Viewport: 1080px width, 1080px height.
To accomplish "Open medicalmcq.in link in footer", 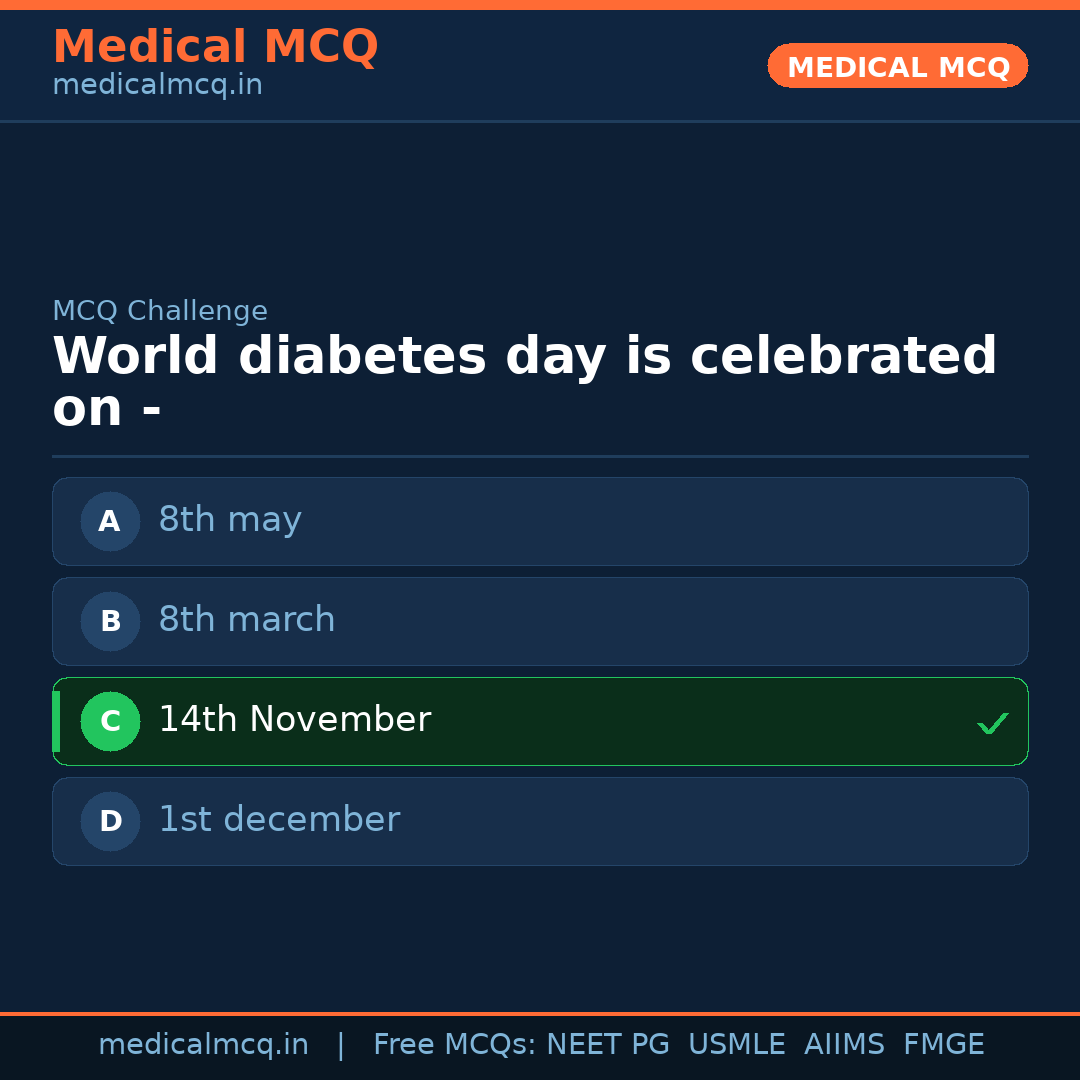I will coord(203,1045).
